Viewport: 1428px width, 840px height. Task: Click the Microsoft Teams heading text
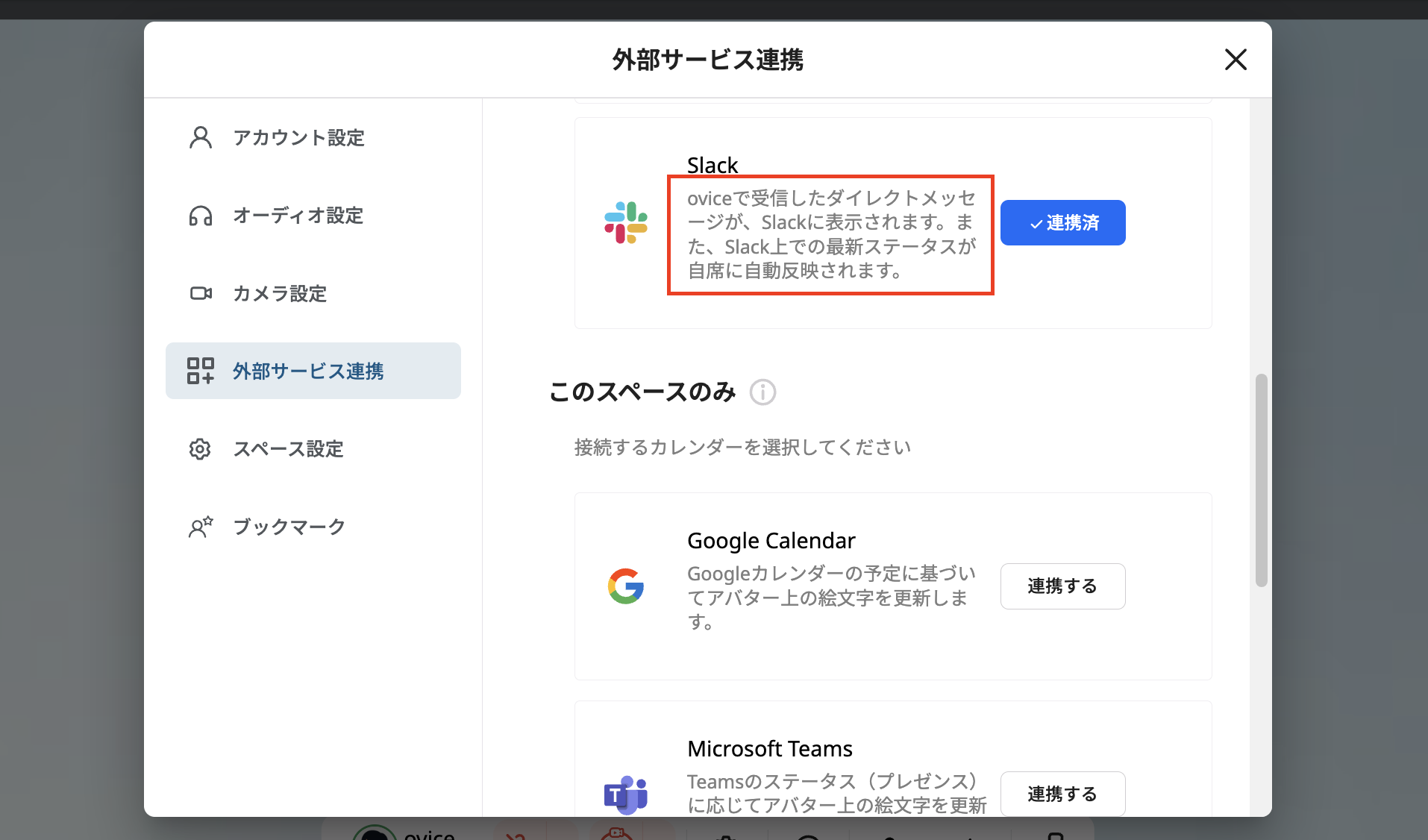pos(770,748)
